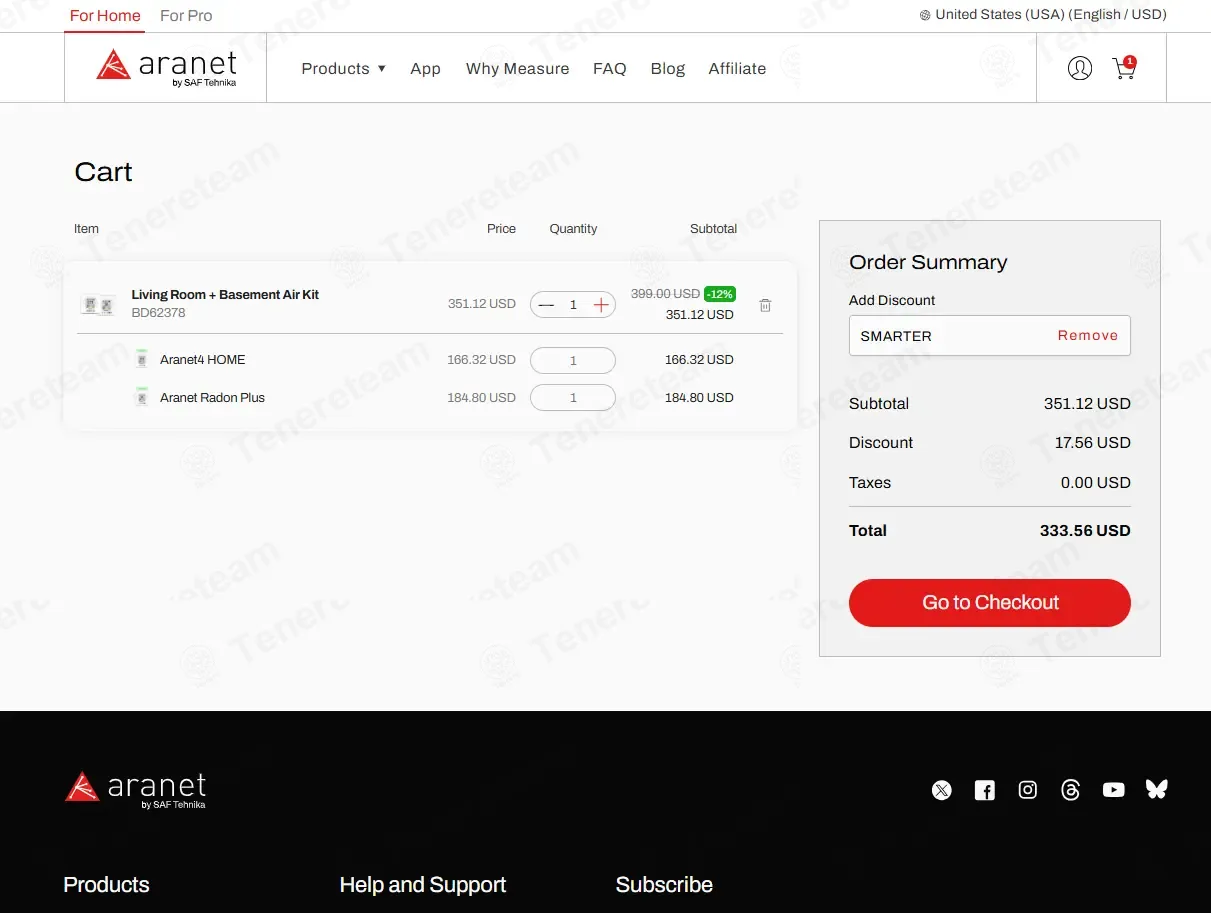Viewport: 1211px width, 913px height.
Task: Visit the X (Twitter) social page
Action: click(x=942, y=790)
